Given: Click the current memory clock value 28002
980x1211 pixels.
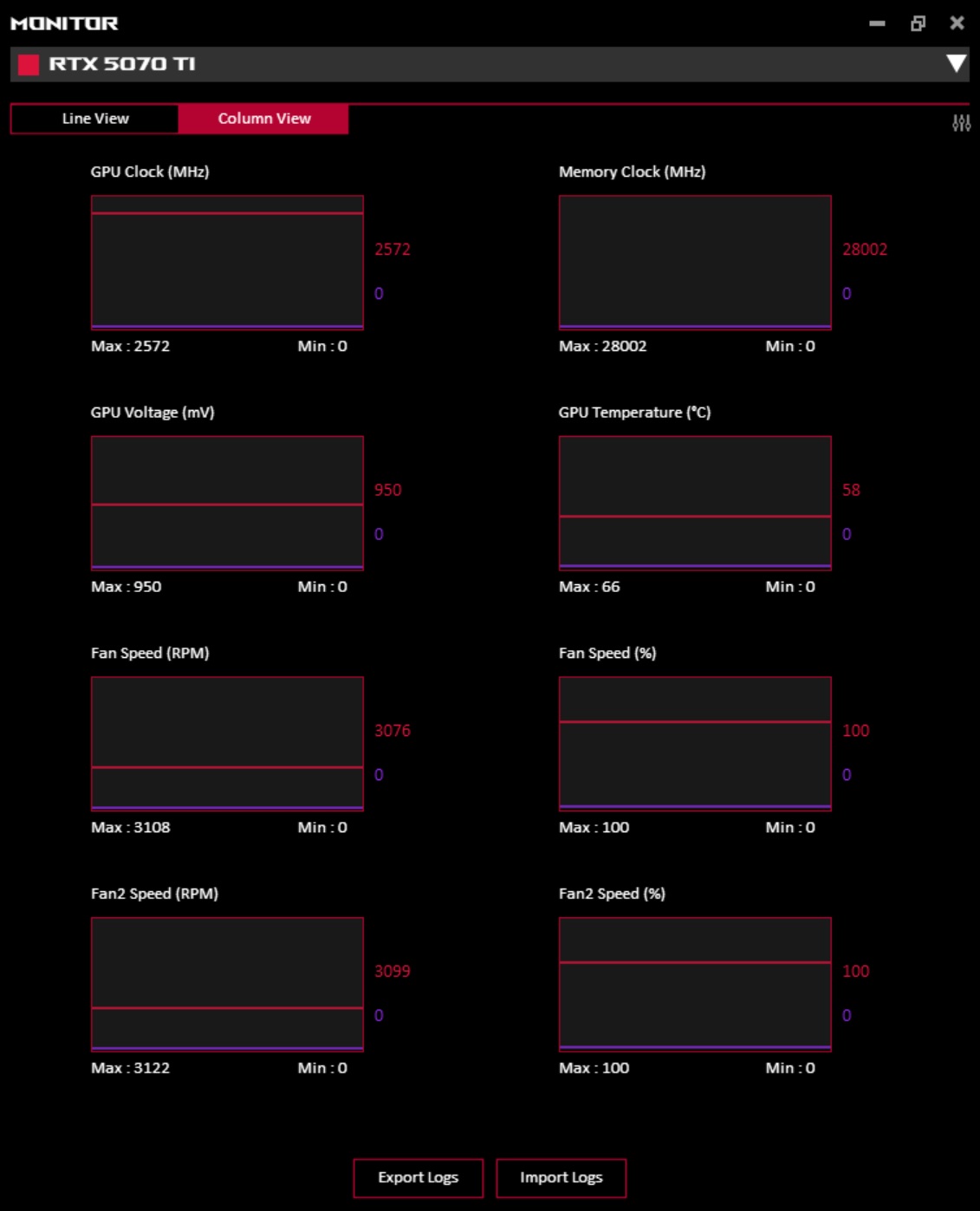Looking at the screenshot, I should coord(865,250).
